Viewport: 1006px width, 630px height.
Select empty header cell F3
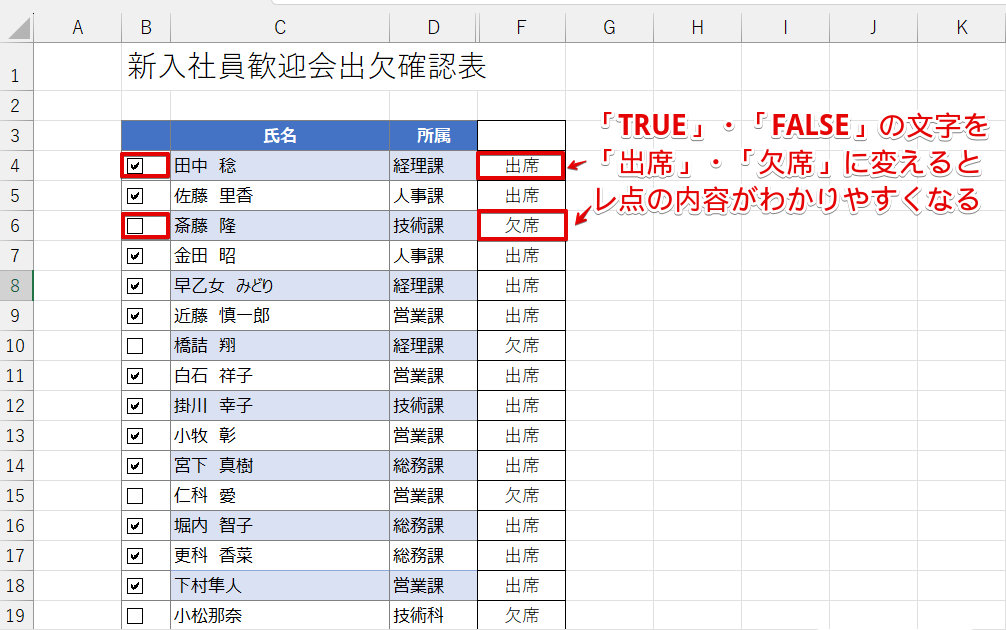pyautogui.click(x=522, y=136)
